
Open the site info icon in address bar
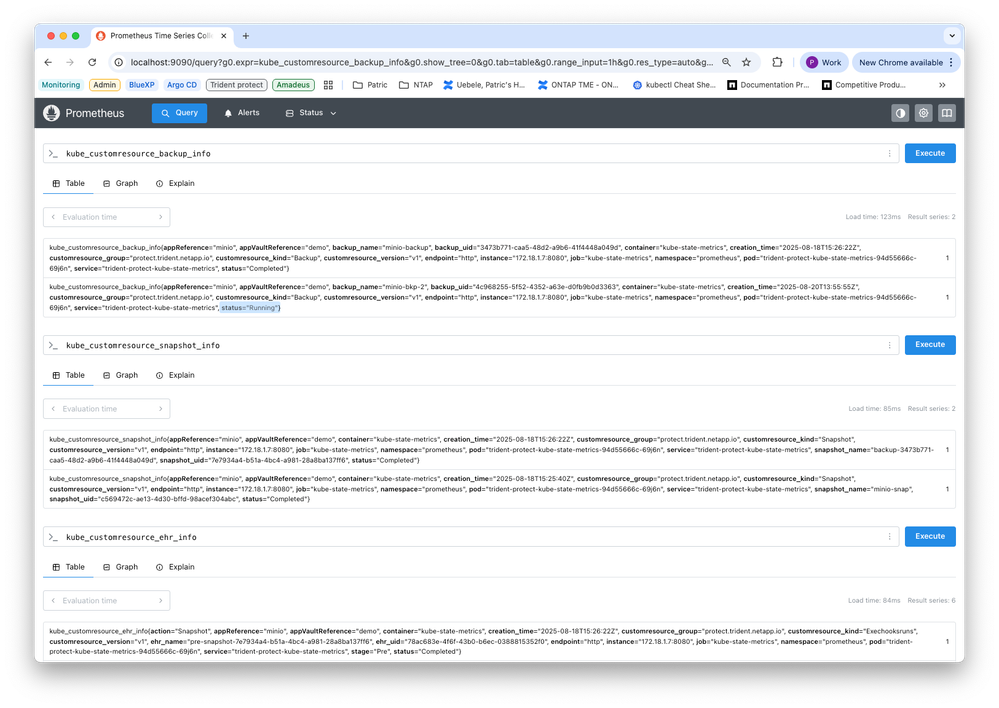(119, 62)
